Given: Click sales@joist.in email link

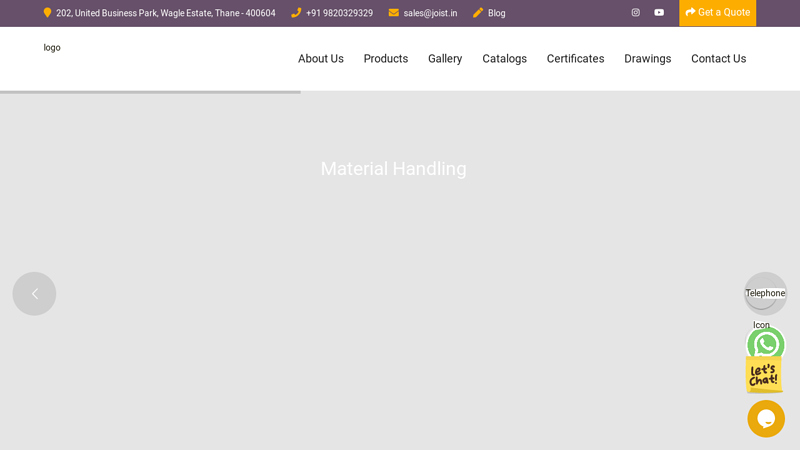Looking at the screenshot, I should tap(430, 13).
